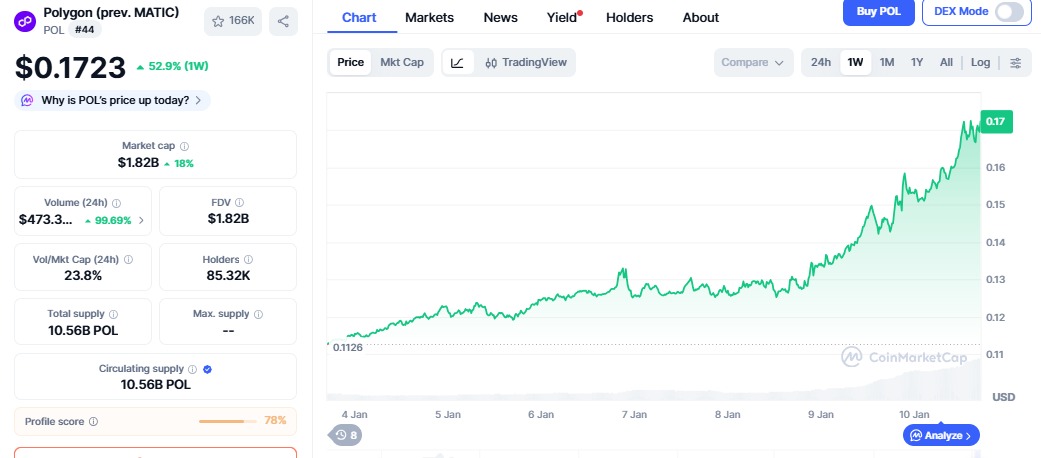
Task: Select Price chart view
Action: (351, 62)
